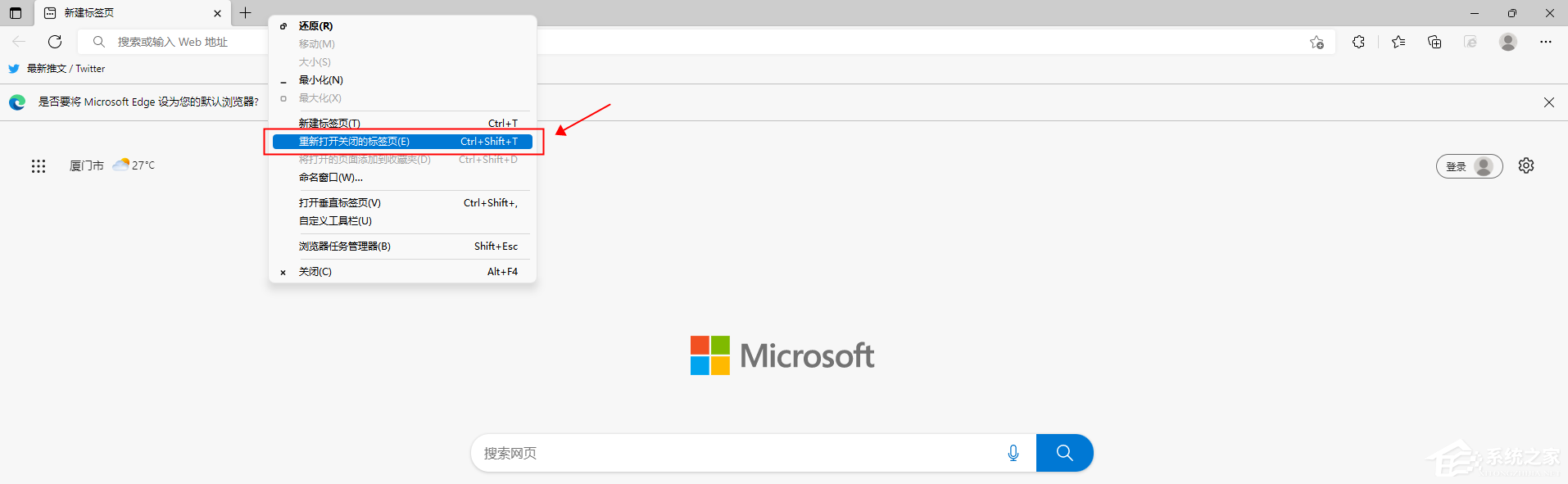
Task: Click the voice search microphone icon
Action: tap(1013, 453)
